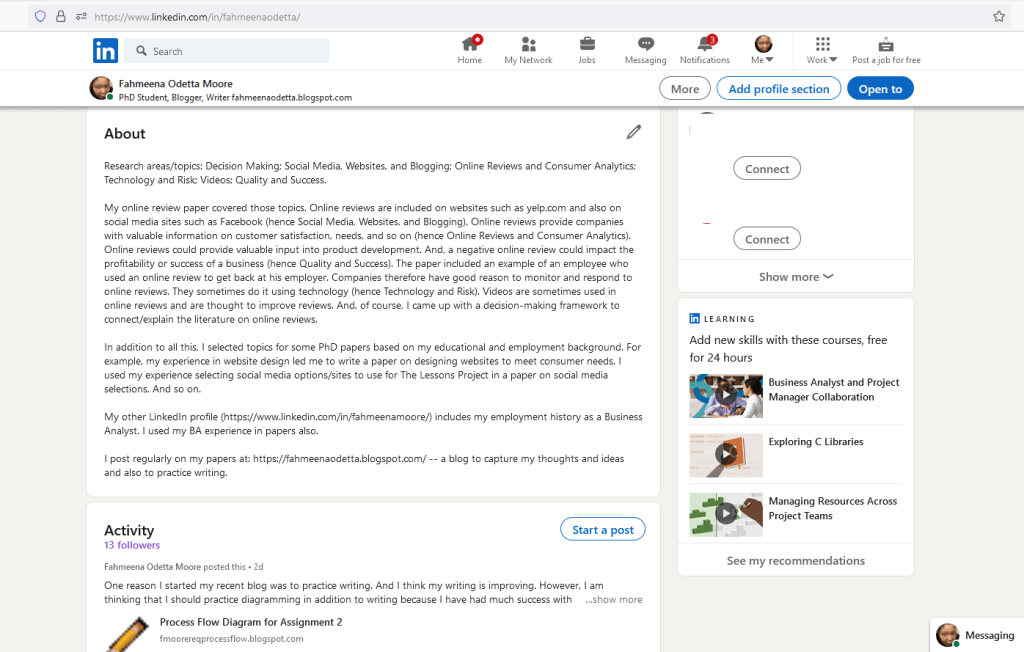The width and height of the screenshot is (1024, 652).
Task: Open the Home feed icon
Action: 470,45
